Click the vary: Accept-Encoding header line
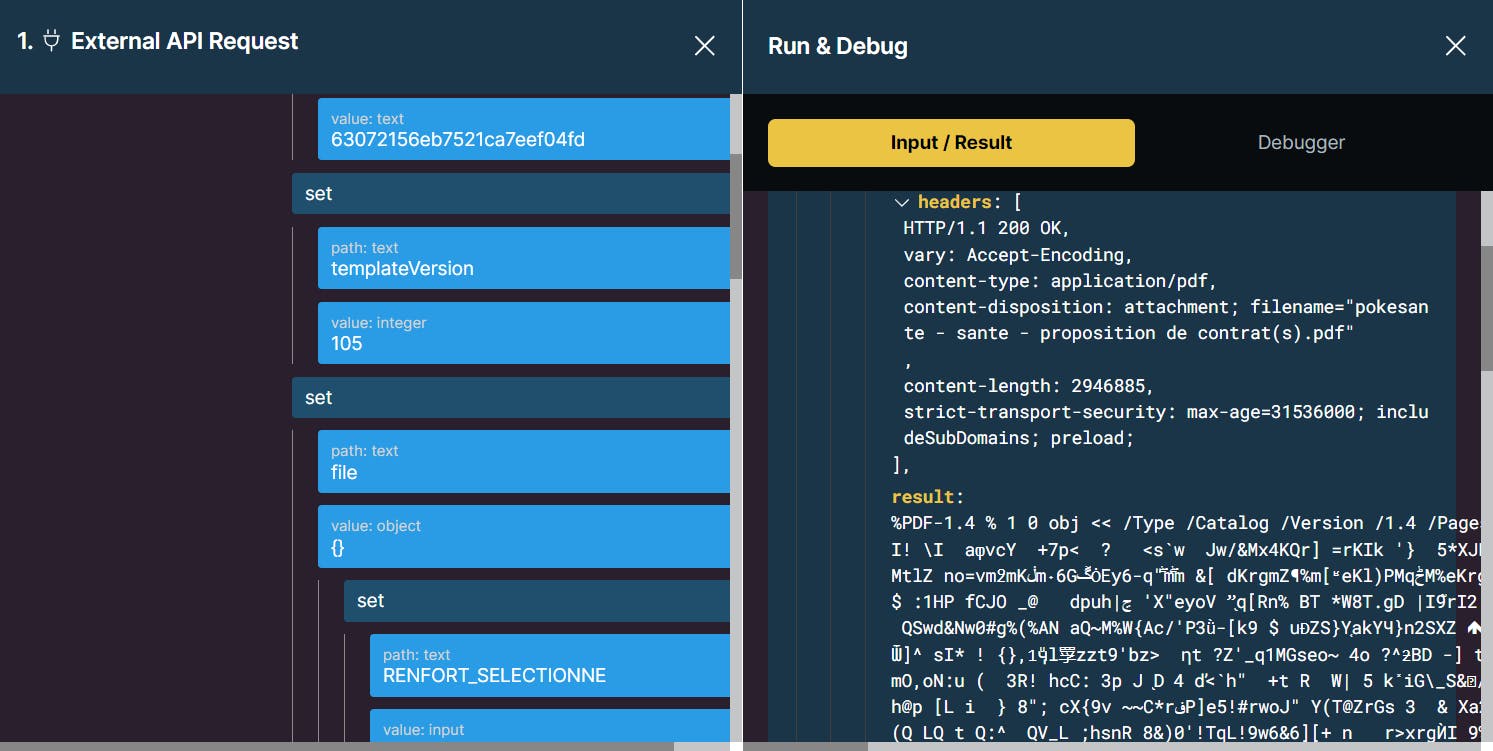Screen dimensions: 1493x751 pos(1018,255)
